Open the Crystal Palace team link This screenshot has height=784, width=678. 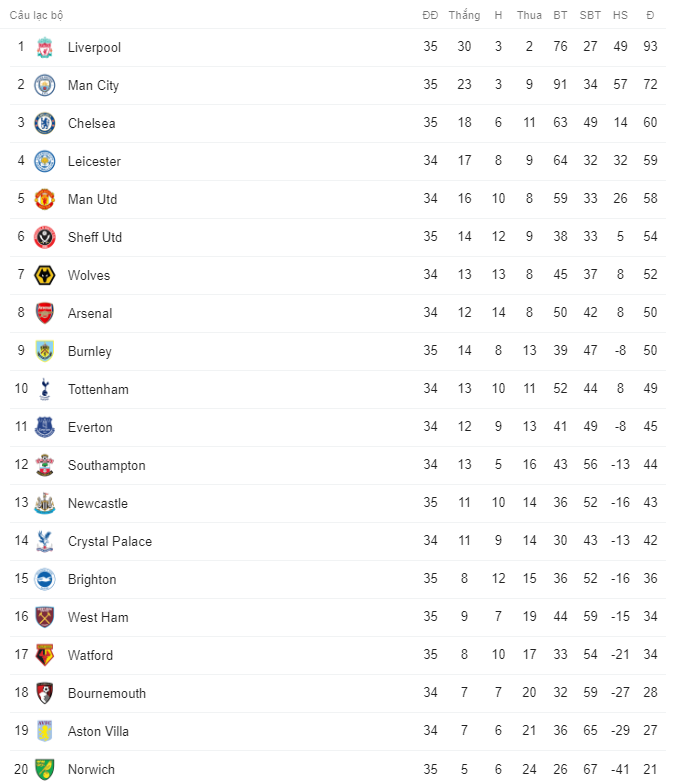pos(110,541)
